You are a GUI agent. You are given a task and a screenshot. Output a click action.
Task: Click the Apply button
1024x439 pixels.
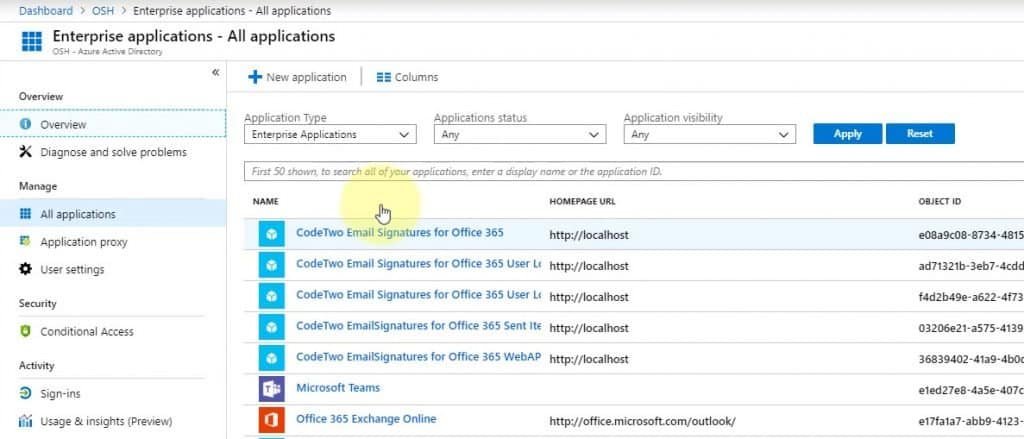pos(848,134)
